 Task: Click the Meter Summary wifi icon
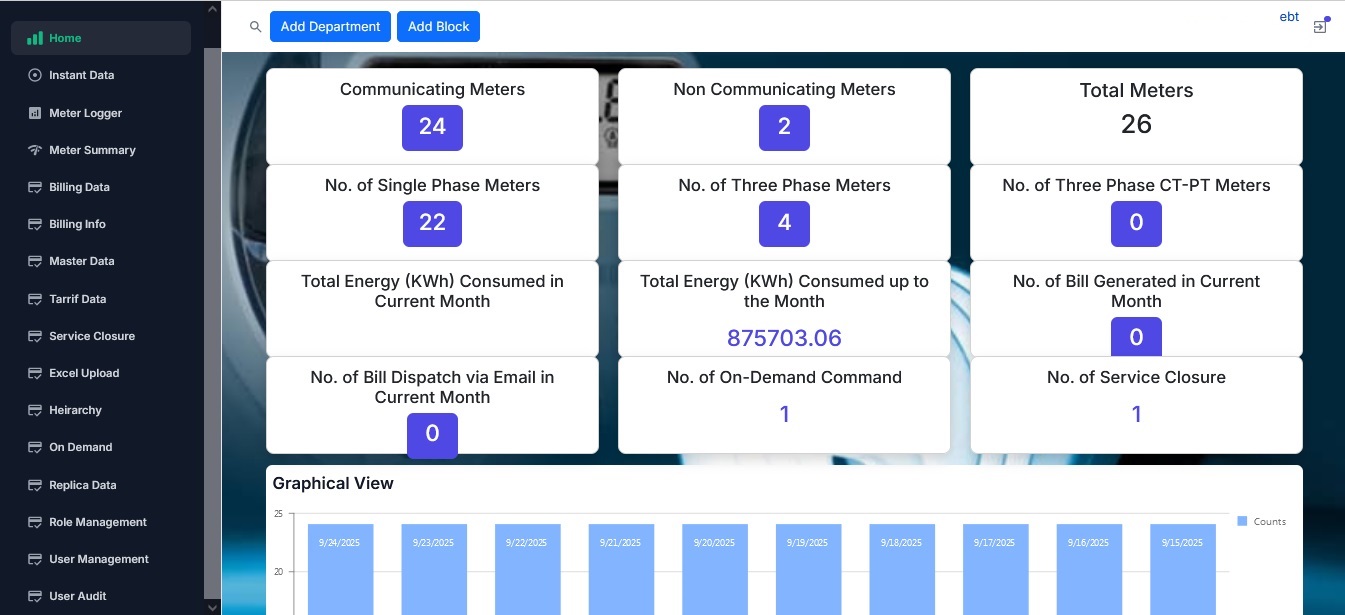click(x=35, y=150)
